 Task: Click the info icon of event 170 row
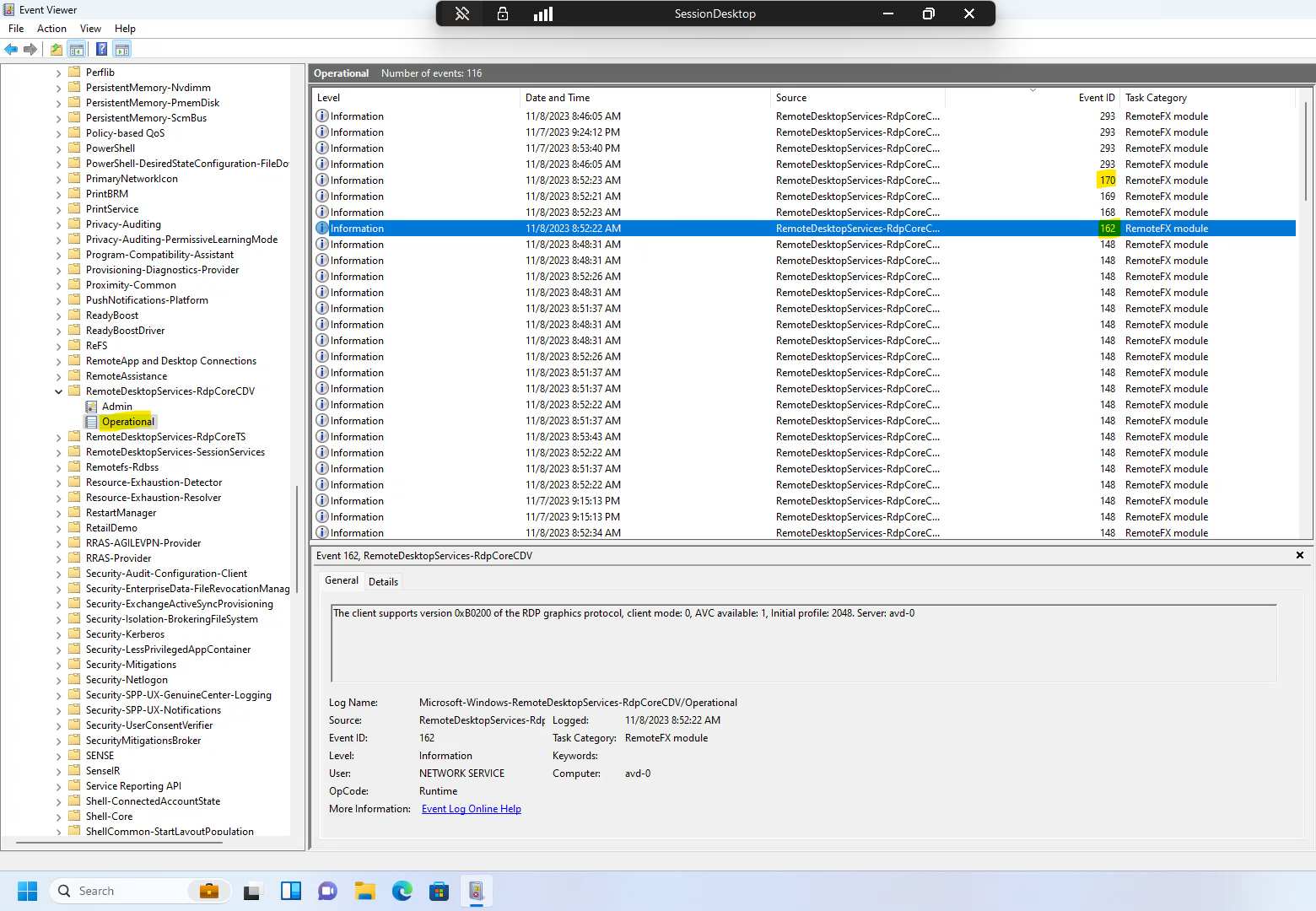[x=322, y=181]
